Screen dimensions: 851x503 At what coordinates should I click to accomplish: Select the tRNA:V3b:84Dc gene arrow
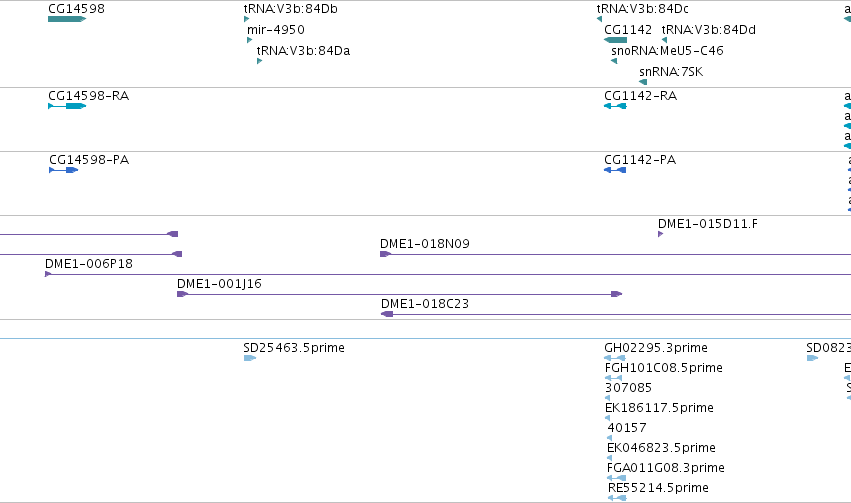click(599, 19)
